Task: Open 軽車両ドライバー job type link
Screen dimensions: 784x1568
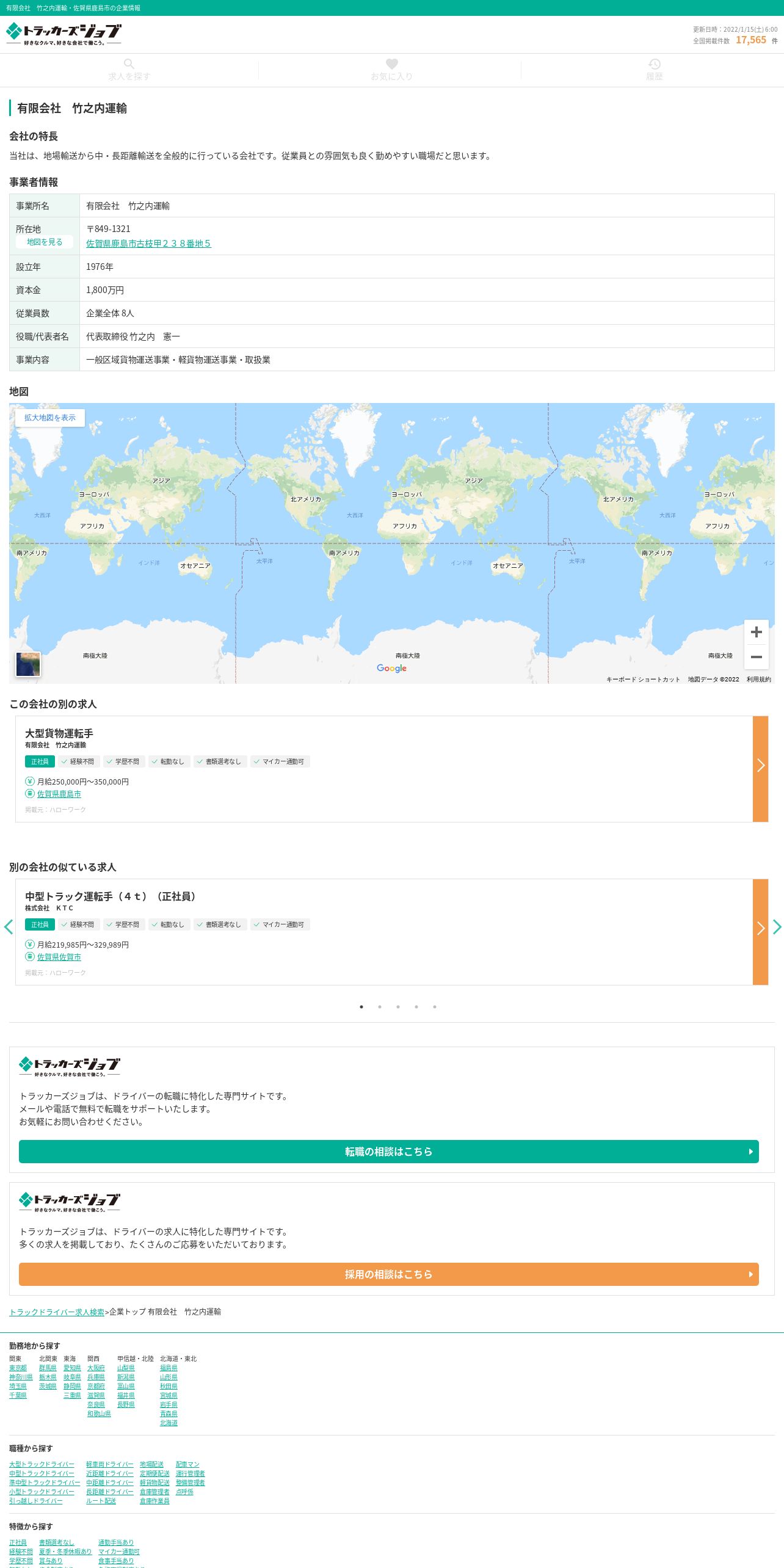Action: (x=109, y=1465)
